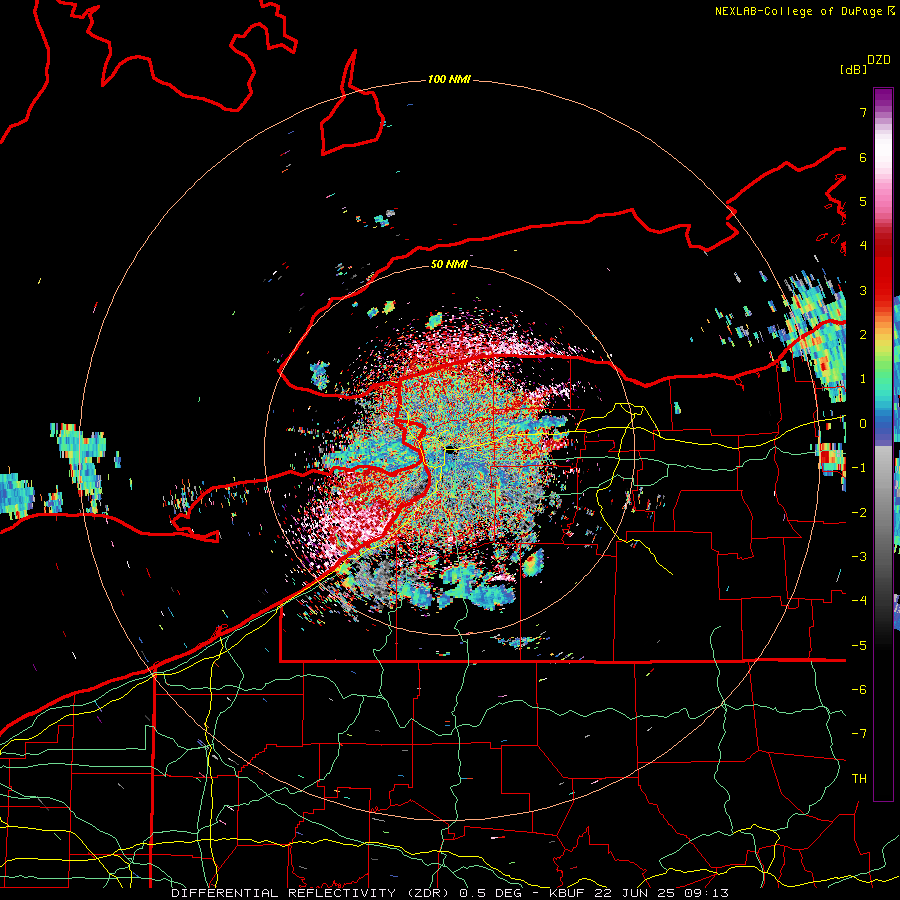Screen dimensions: 900x900
Task: Click the 2 value on the scale
Action: 863,335
